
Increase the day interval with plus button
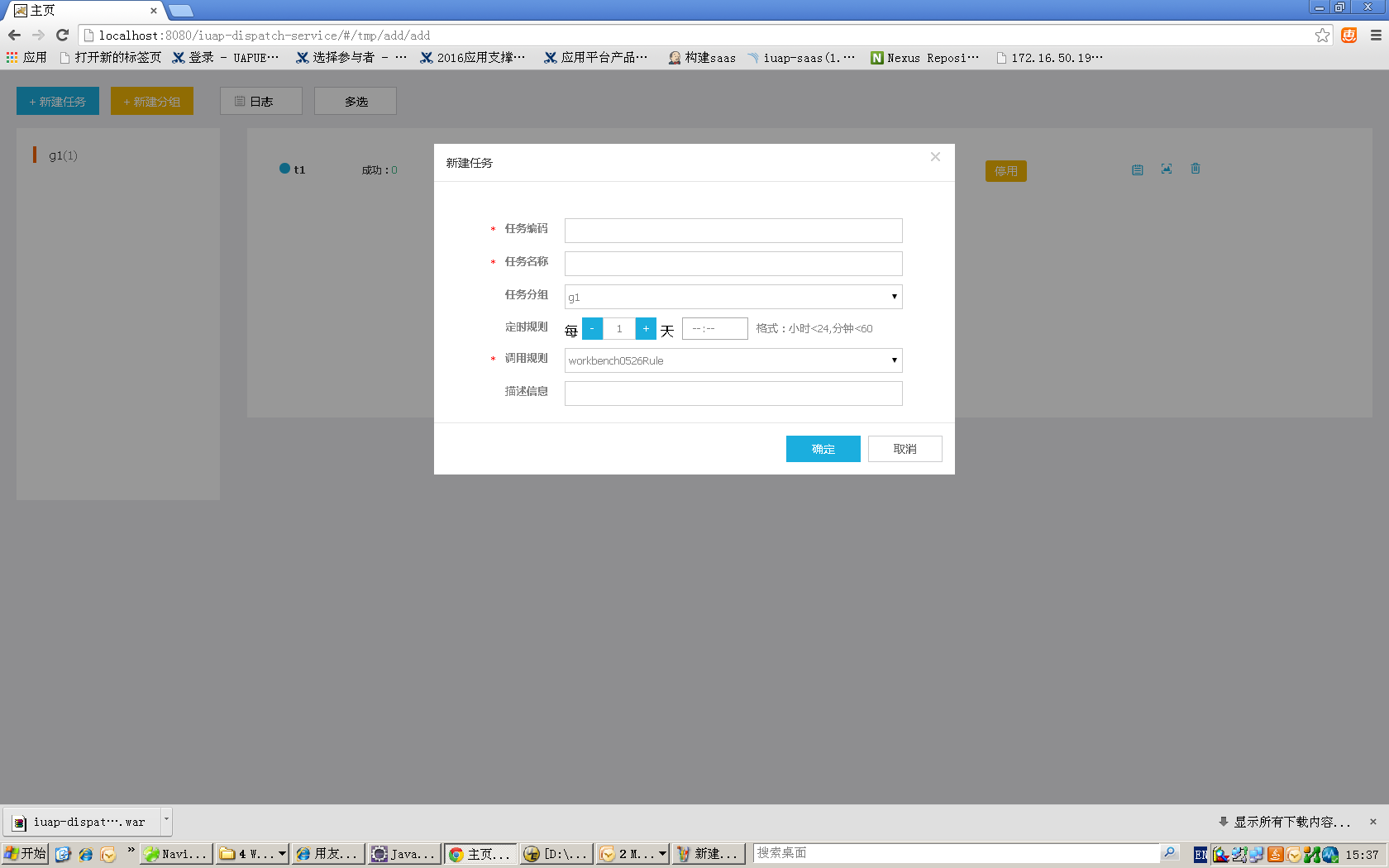click(x=646, y=329)
